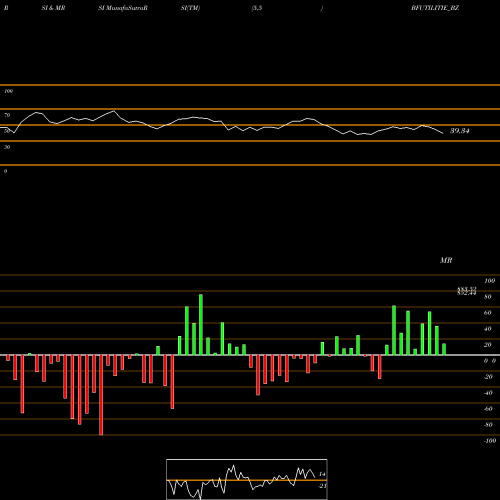
Task: Click the tallest green MR histogram bar
Action: [201, 324]
